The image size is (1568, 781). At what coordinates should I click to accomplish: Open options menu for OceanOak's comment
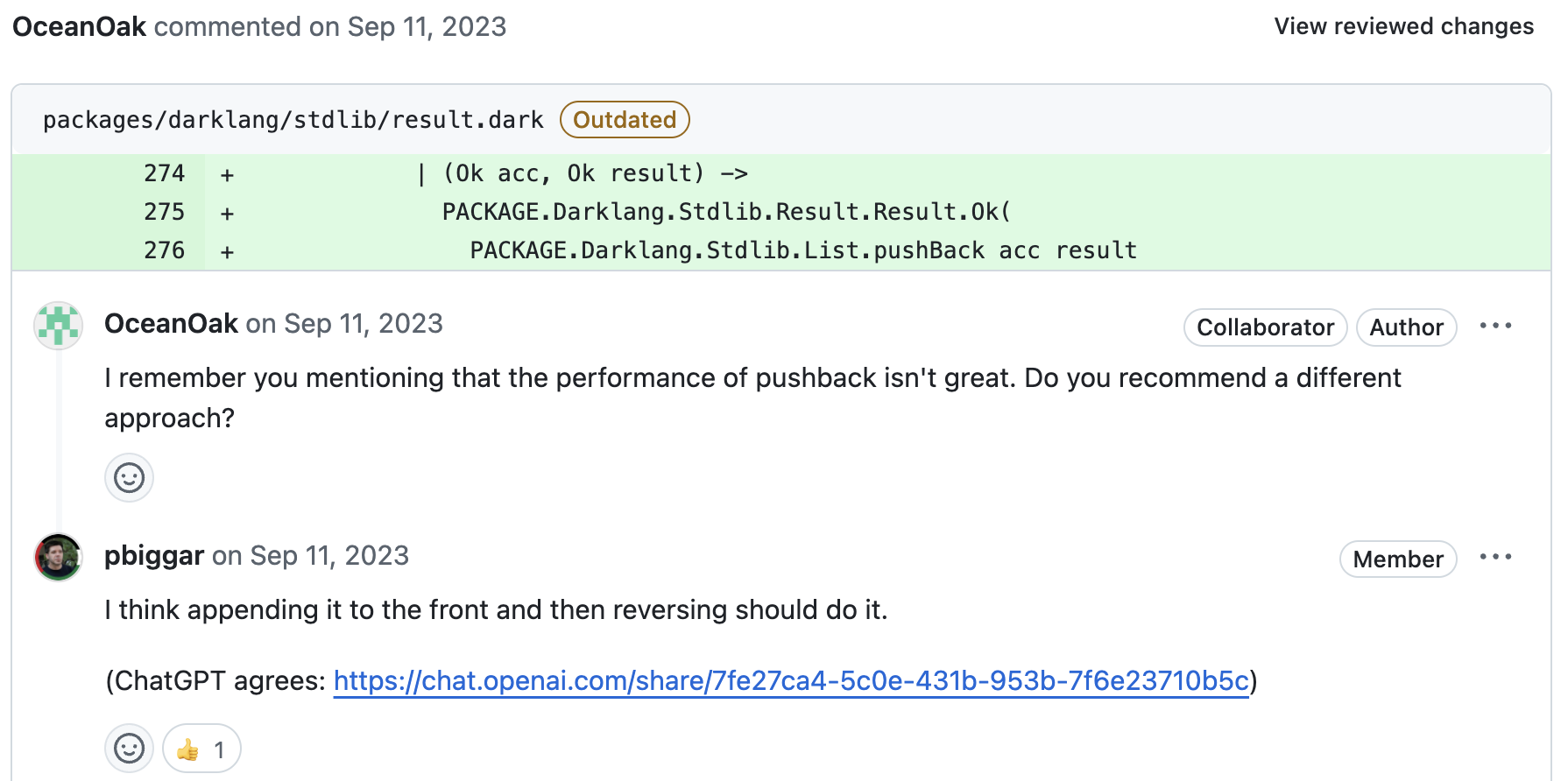coord(1495,326)
